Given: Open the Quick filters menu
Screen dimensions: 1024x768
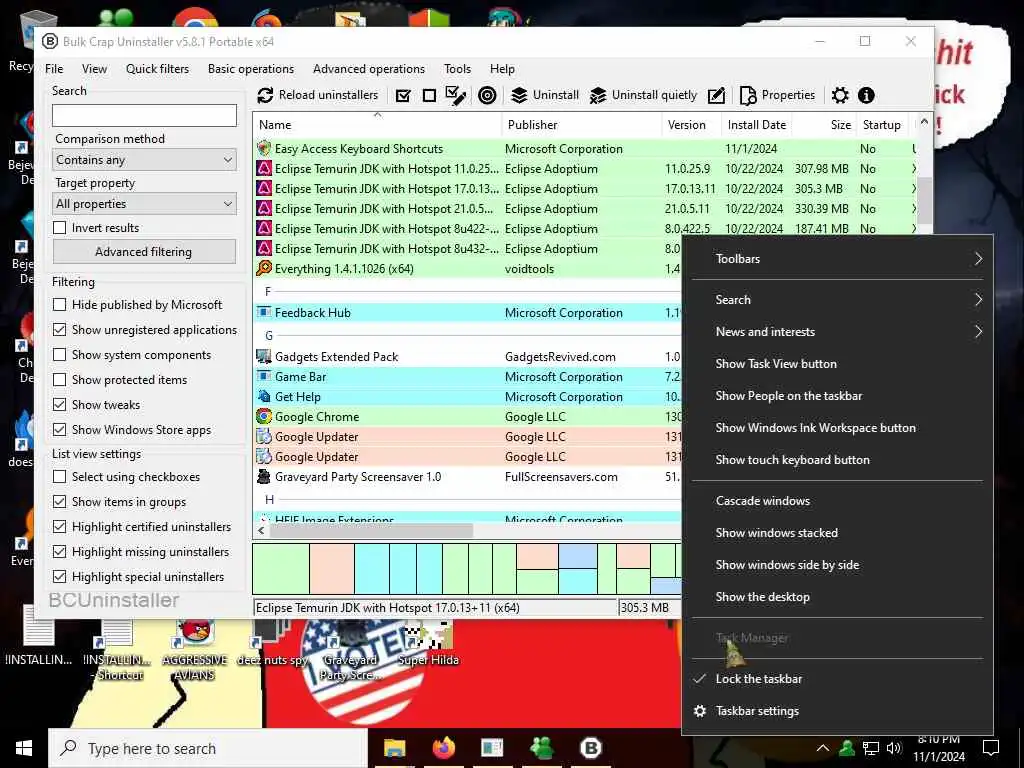Looking at the screenshot, I should [x=157, y=69].
